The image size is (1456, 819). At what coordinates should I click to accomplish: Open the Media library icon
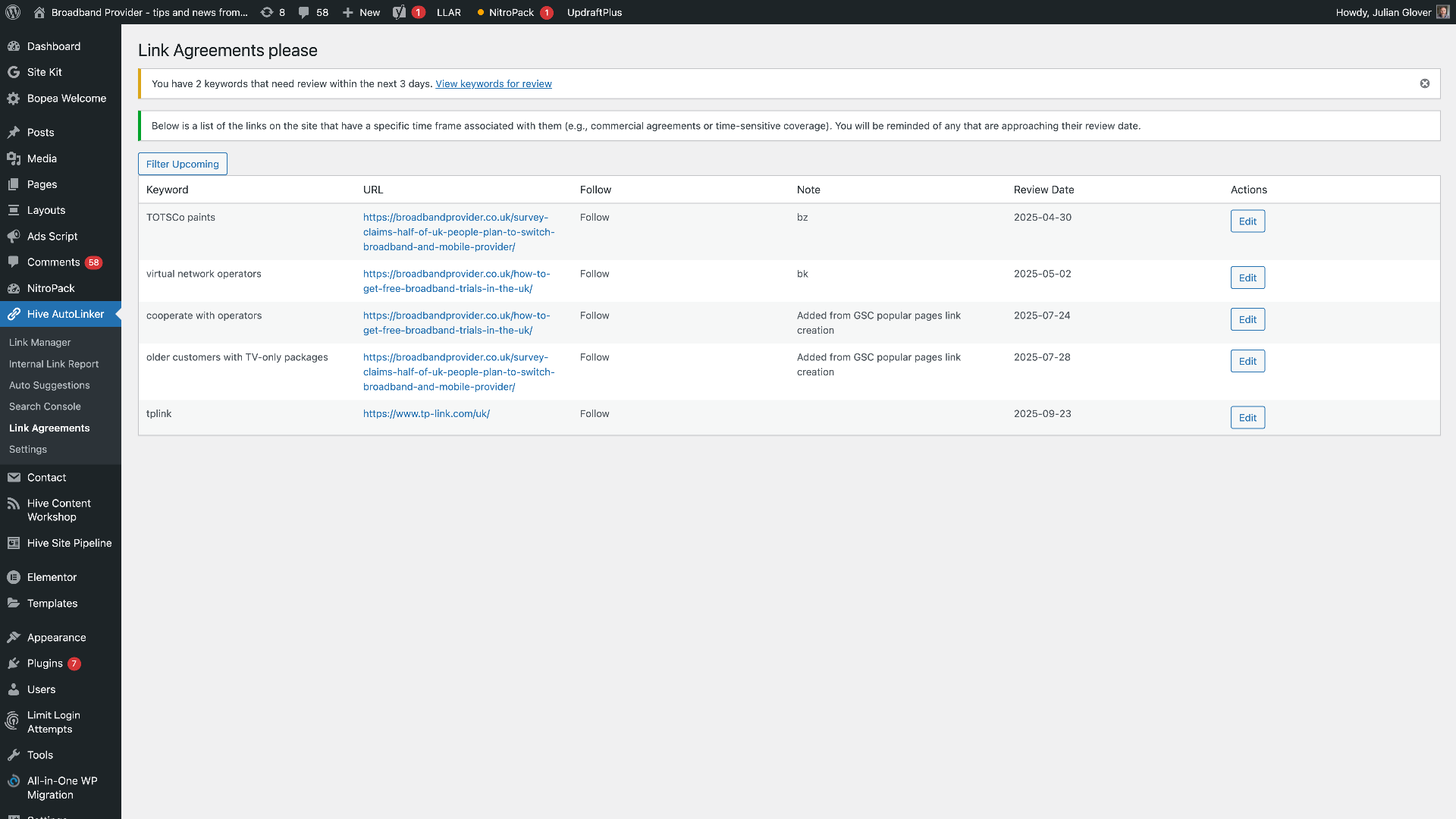pyautogui.click(x=14, y=158)
